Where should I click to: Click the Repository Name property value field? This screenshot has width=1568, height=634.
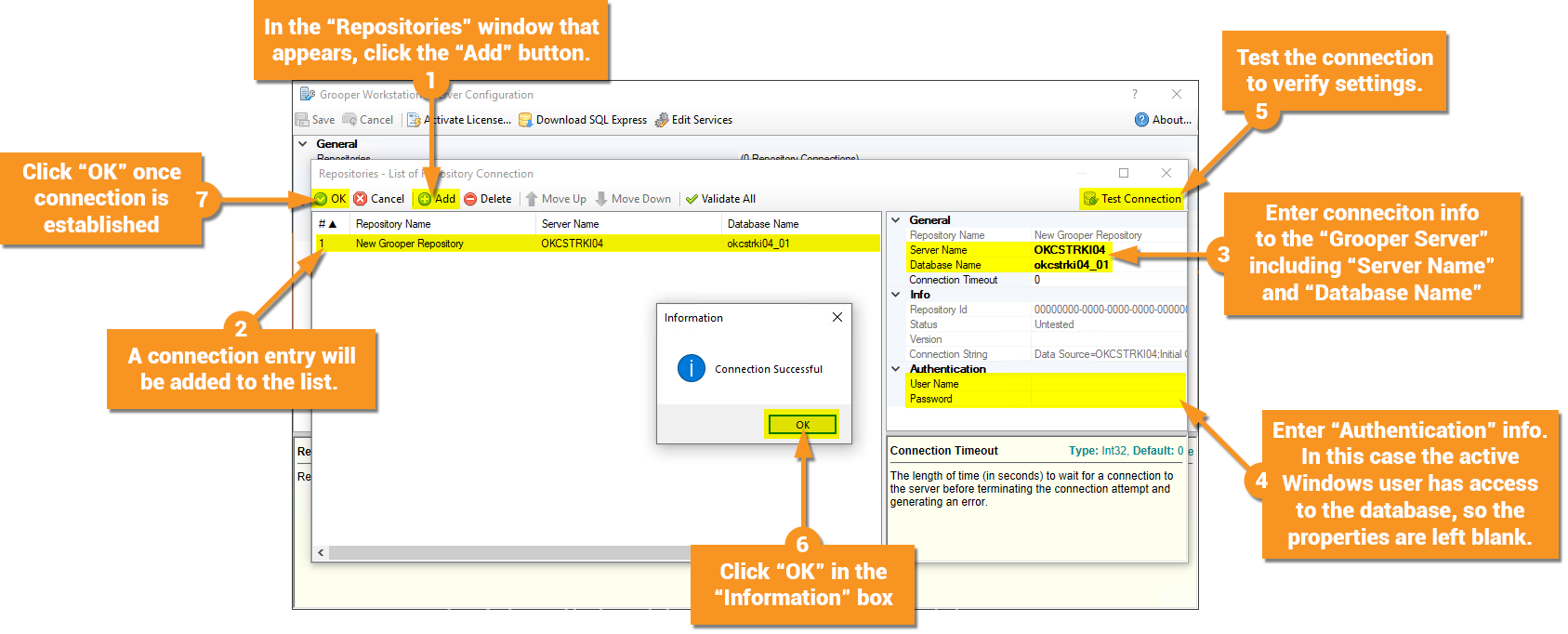(x=1109, y=235)
